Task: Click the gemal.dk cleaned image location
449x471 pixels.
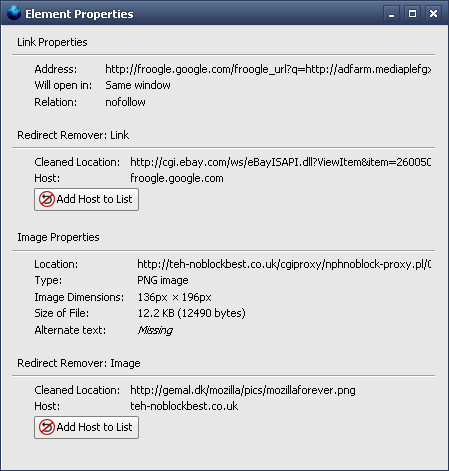Action: point(243,390)
